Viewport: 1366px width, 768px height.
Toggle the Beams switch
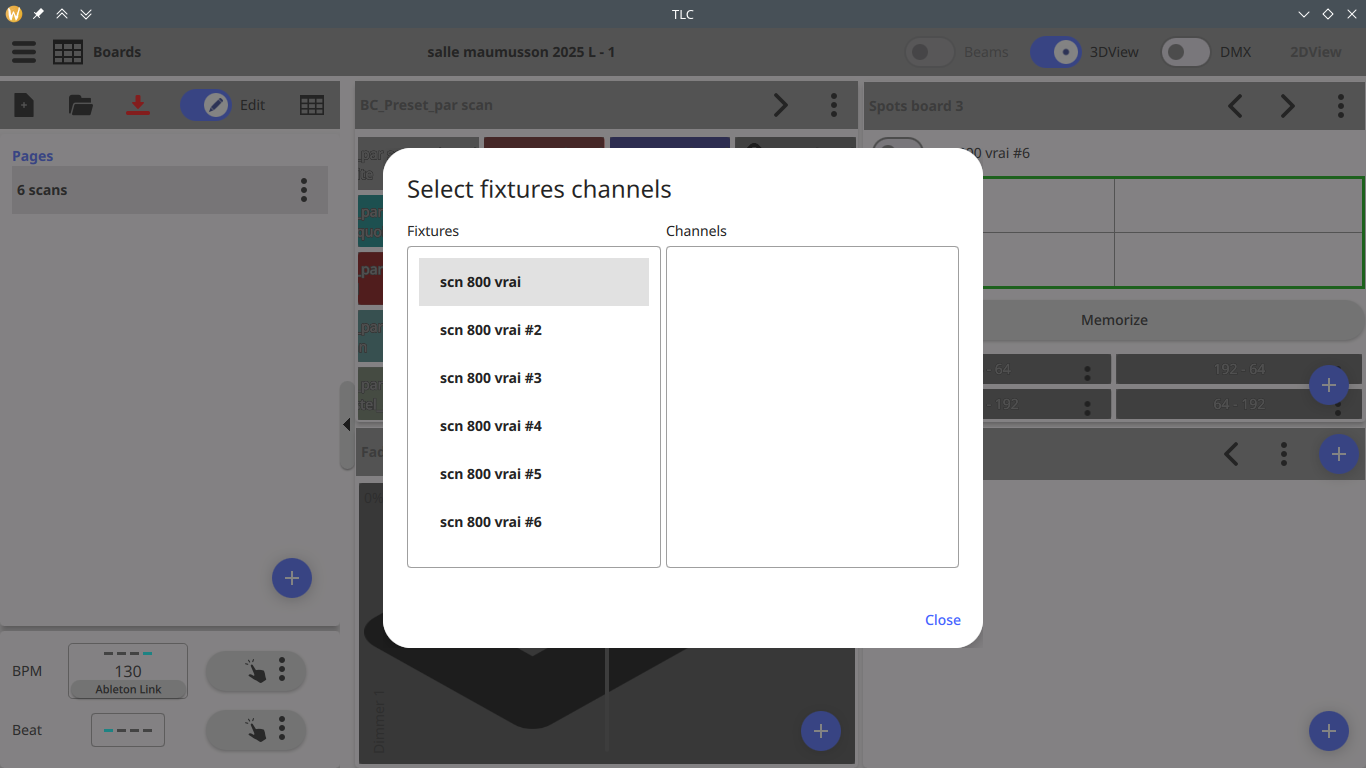tap(929, 52)
